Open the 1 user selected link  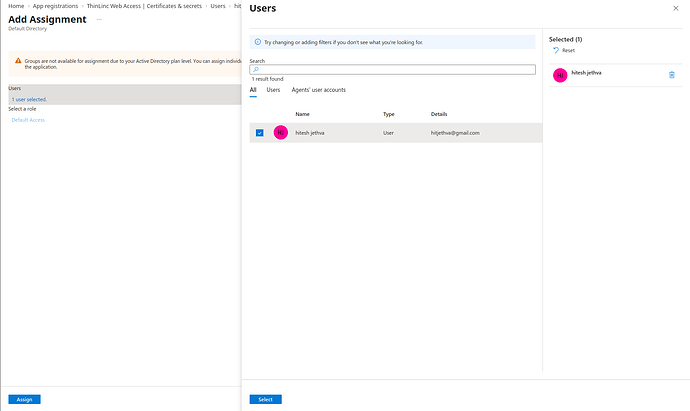pos(29,99)
